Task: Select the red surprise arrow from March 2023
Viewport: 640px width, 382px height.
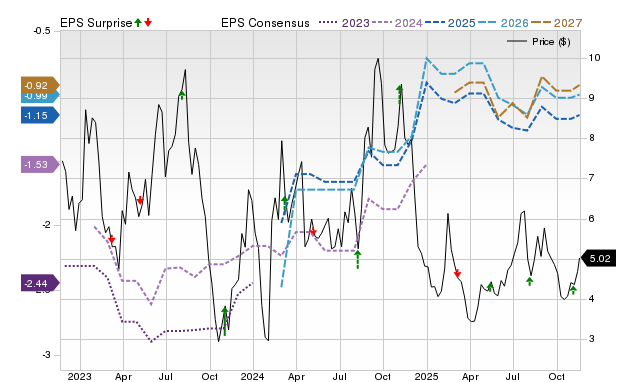Action: pos(111,239)
